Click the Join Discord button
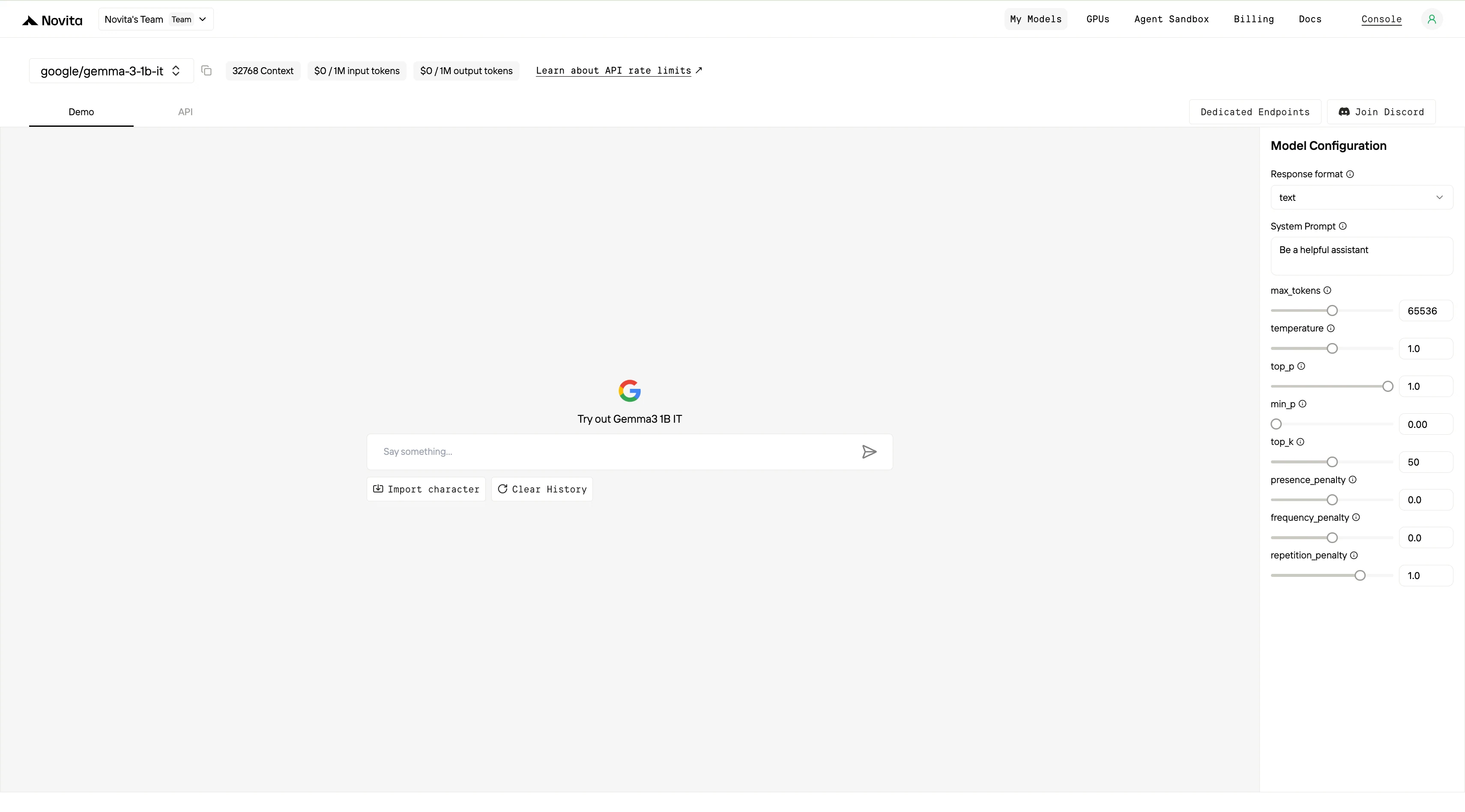 pyautogui.click(x=1381, y=112)
